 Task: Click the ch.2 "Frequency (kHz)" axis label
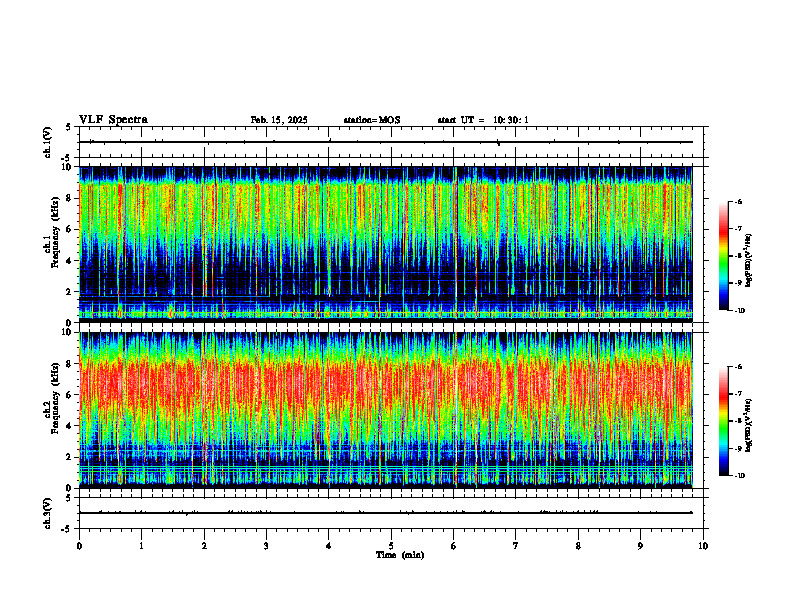coord(55,398)
